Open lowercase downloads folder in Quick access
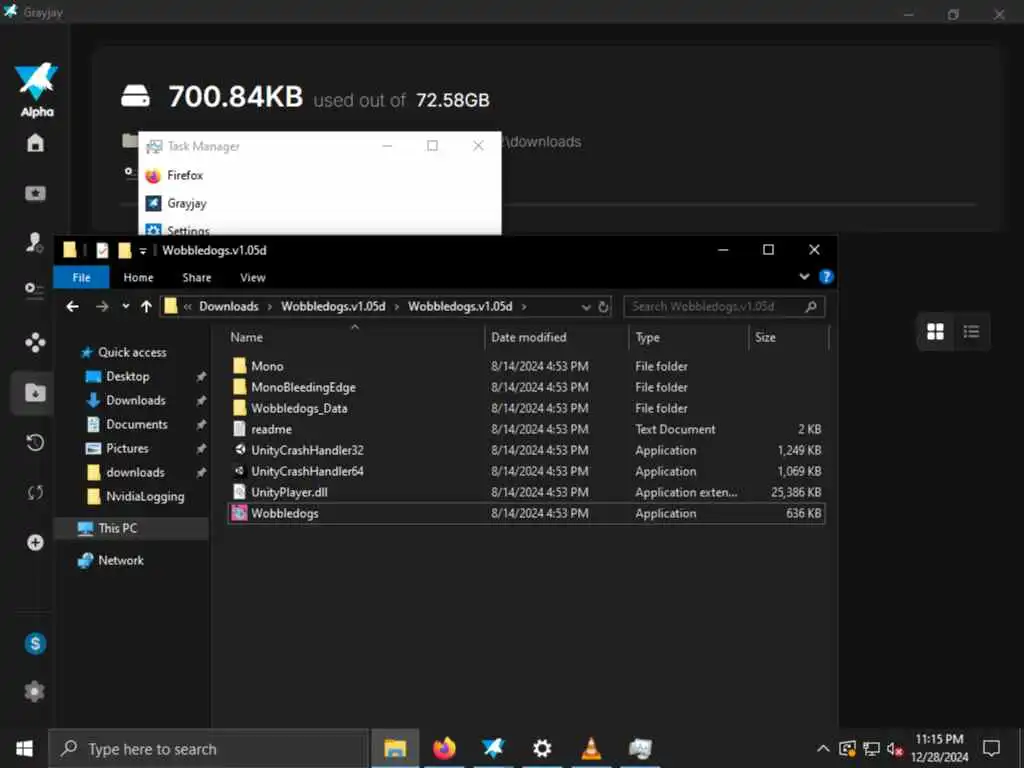The width and height of the screenshot is (1024, 768). pyautogui.click(x=135, y=472)
